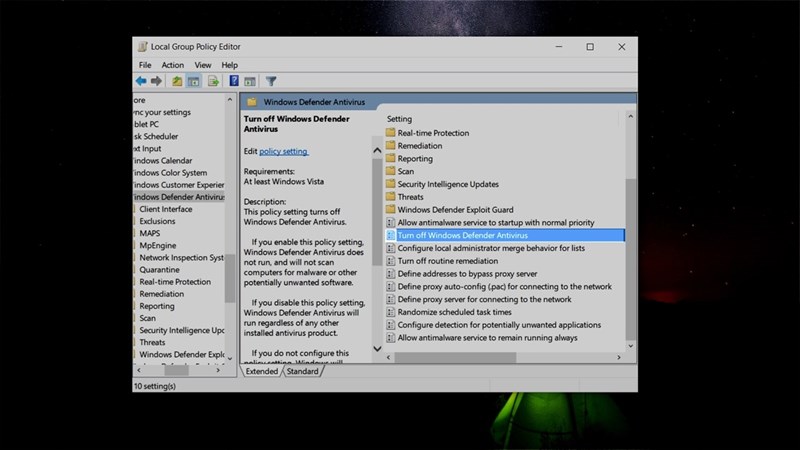This screenshot has height=450, width=800.
Task: Open the File menu
Action: click(145, 65)
